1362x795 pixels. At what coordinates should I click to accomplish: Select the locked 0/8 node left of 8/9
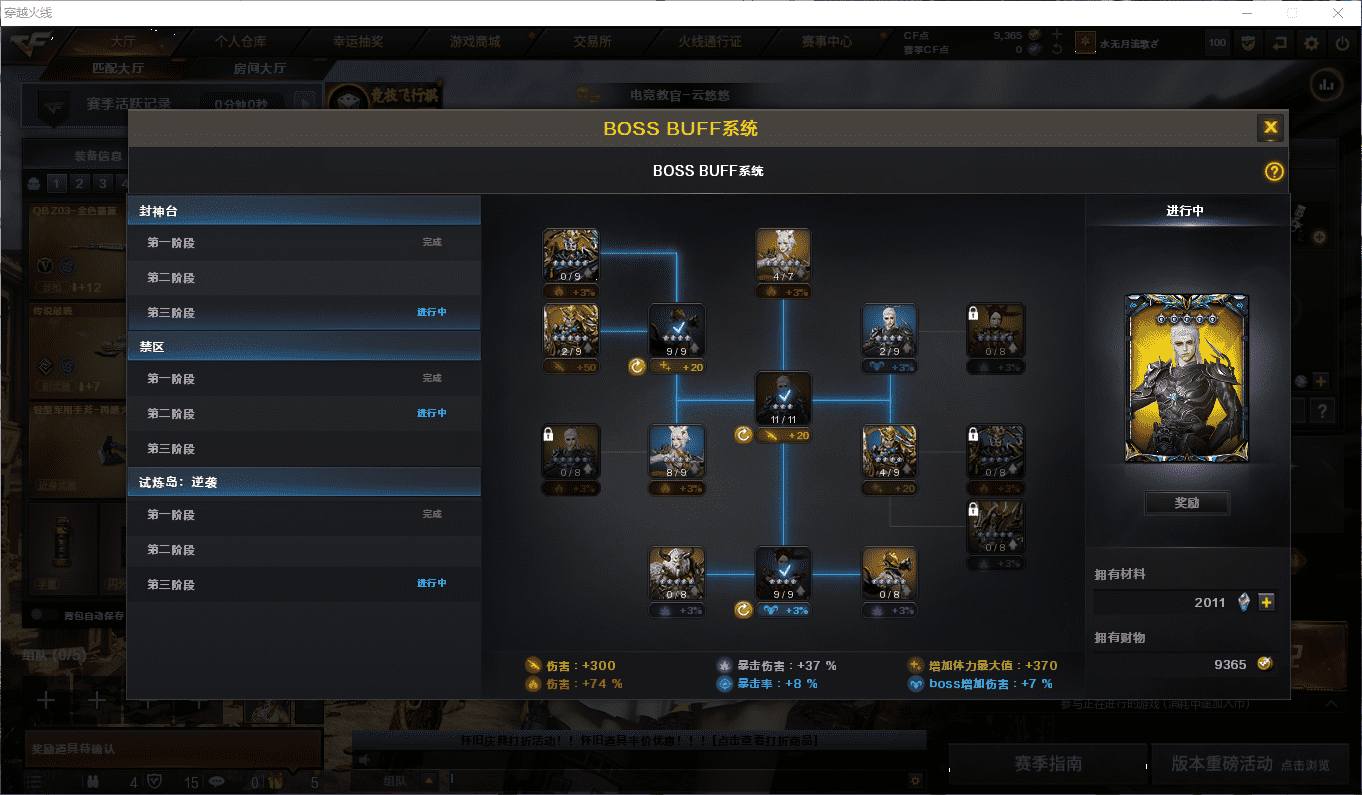click(x=571, y=453)
